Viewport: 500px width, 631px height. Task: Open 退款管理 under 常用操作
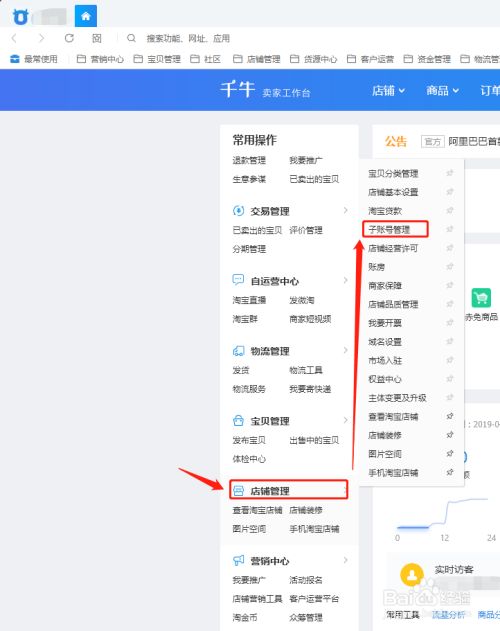pyautogui.click(x=249, y=160)
